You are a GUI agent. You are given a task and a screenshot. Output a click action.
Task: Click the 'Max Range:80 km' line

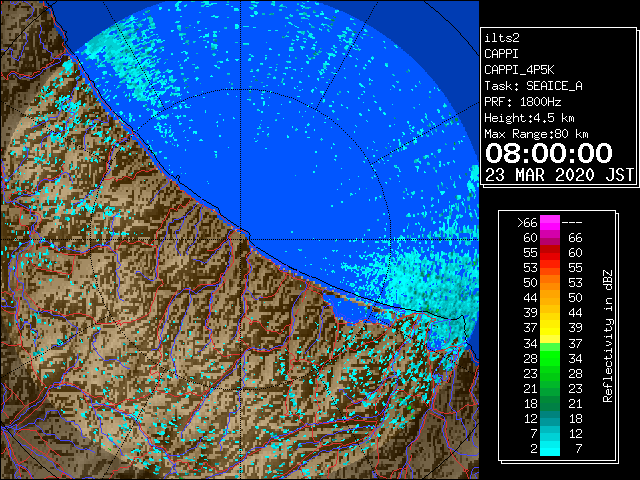(536, 134)
